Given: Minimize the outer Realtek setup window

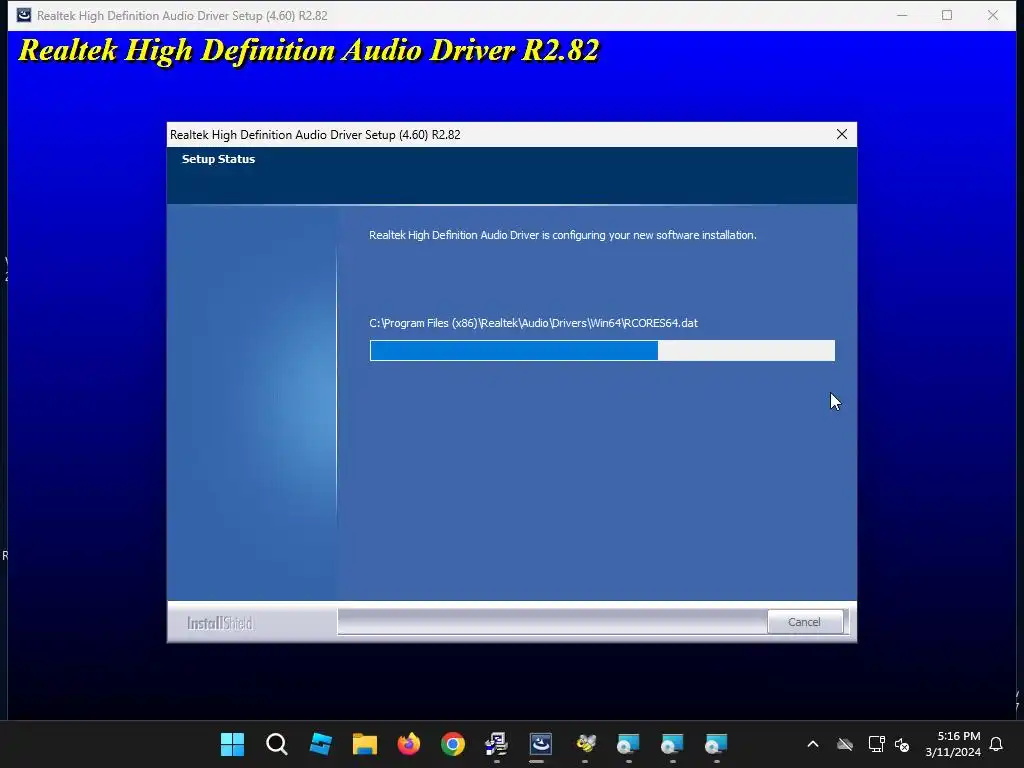Looking at the screenshot, I should click(903, 15).
